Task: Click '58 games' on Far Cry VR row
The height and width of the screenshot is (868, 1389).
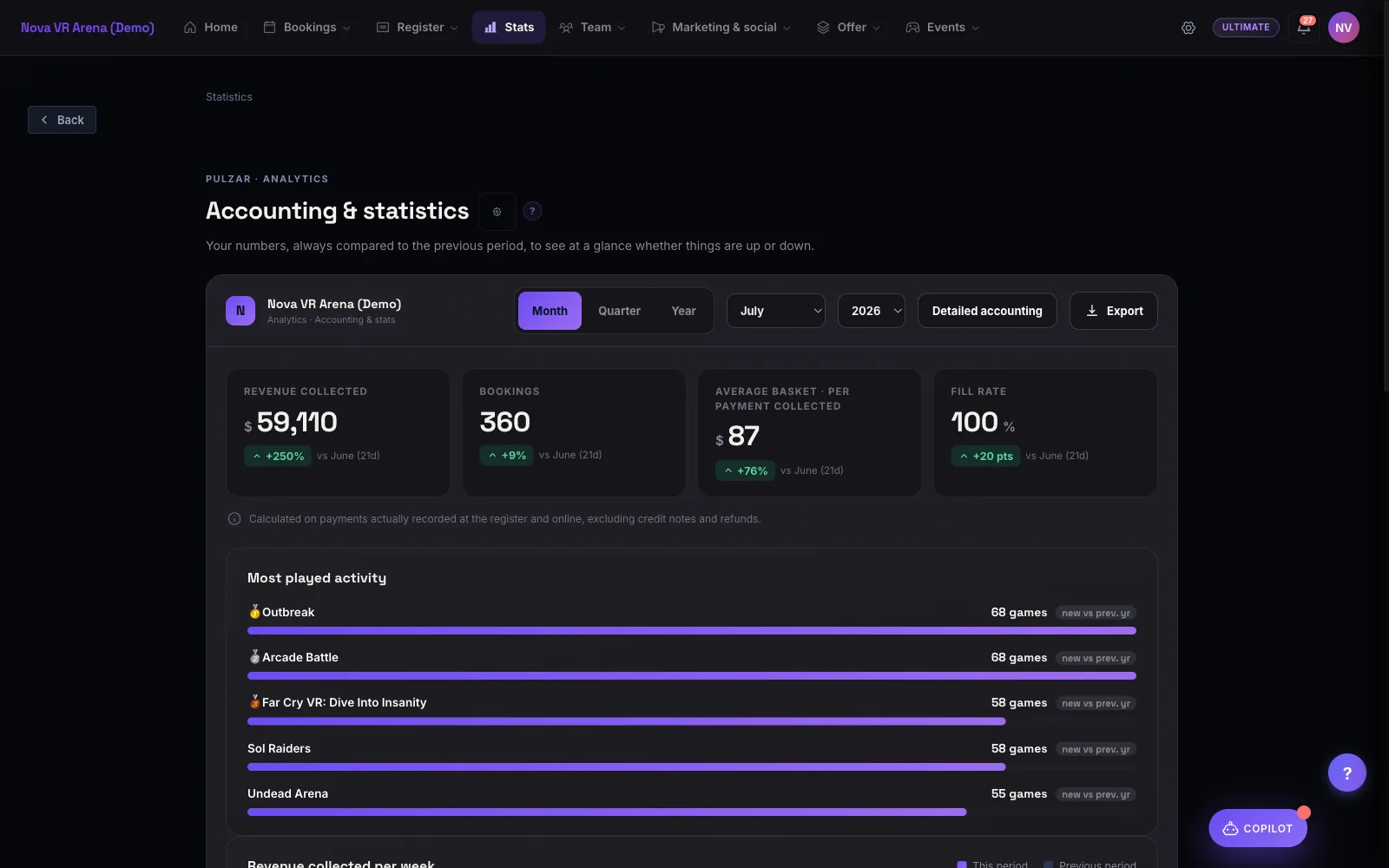Action: click(1019, 703)
